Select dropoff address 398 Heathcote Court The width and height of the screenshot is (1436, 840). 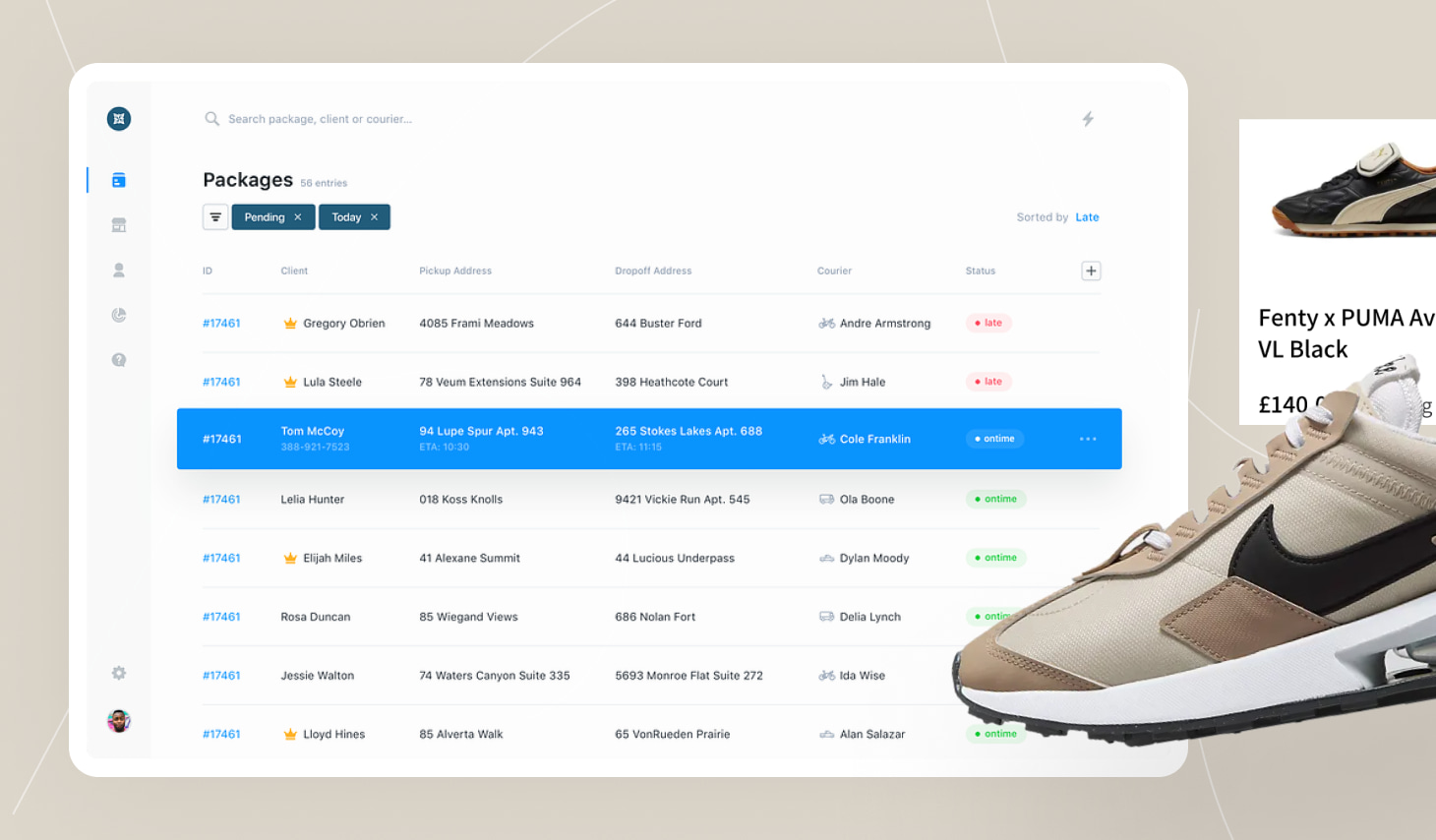[672, 382]
